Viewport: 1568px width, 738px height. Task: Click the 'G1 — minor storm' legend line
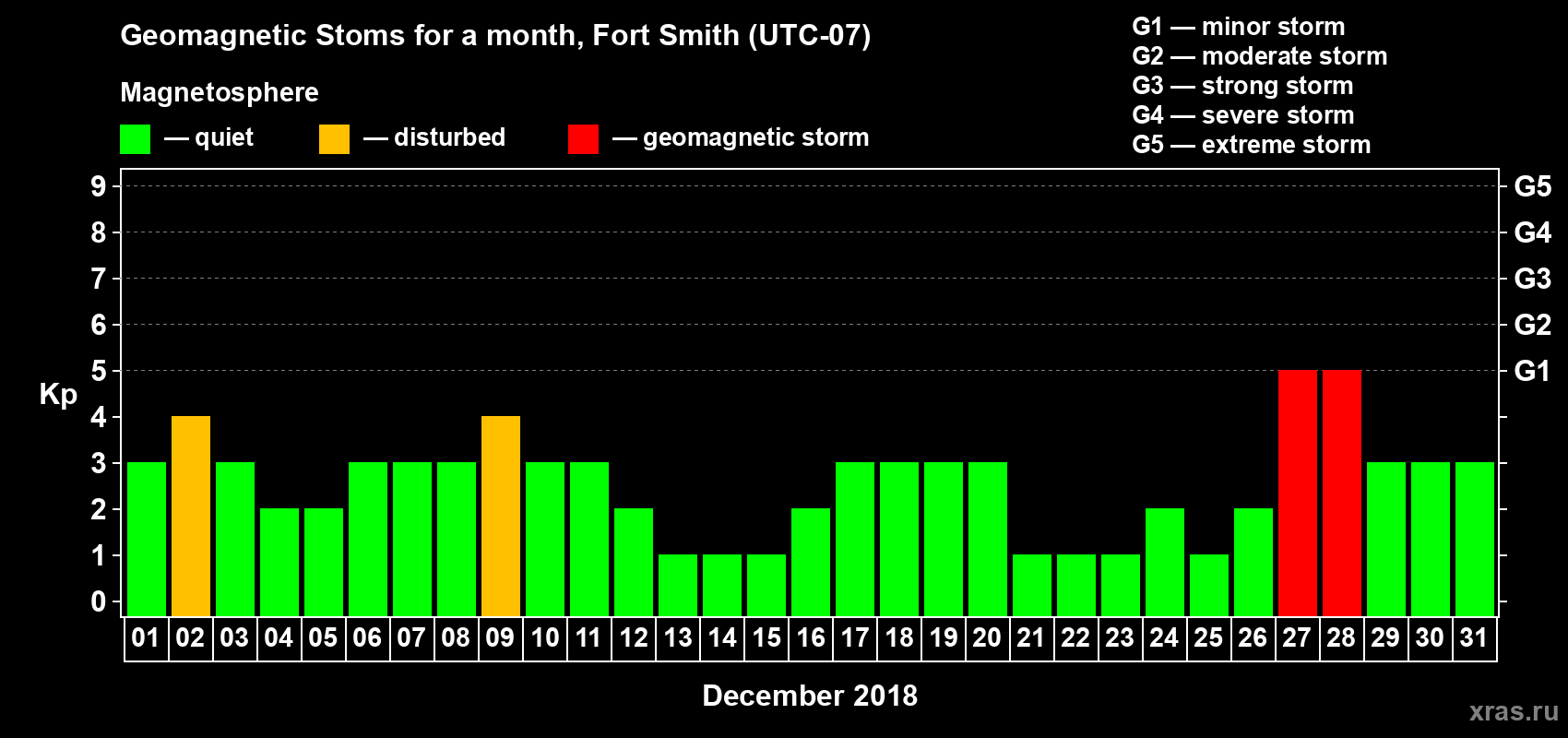[x=1239, y=27]
